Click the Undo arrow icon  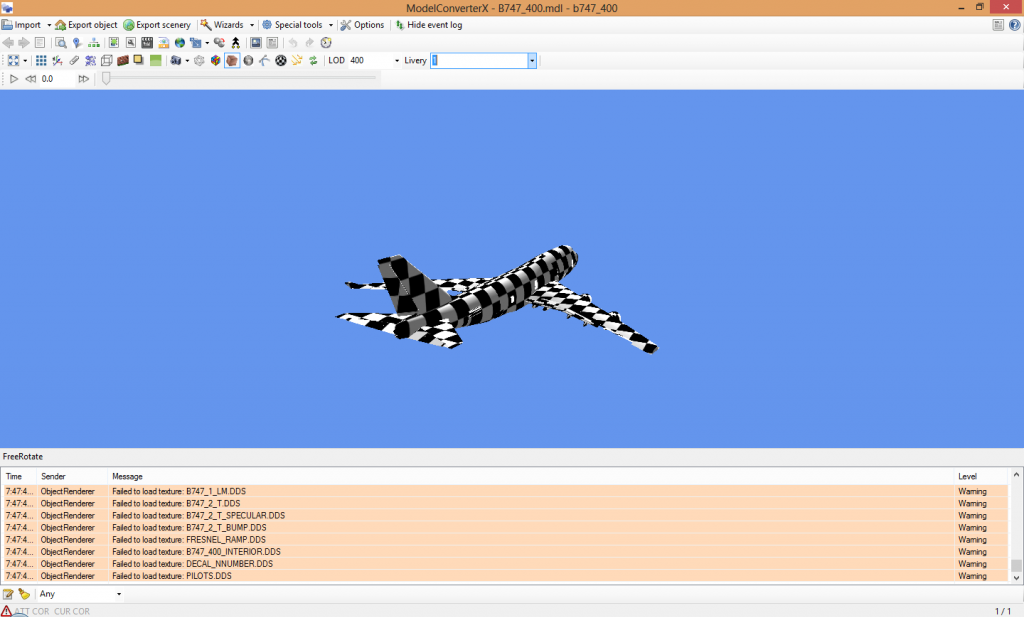(292, 42)
